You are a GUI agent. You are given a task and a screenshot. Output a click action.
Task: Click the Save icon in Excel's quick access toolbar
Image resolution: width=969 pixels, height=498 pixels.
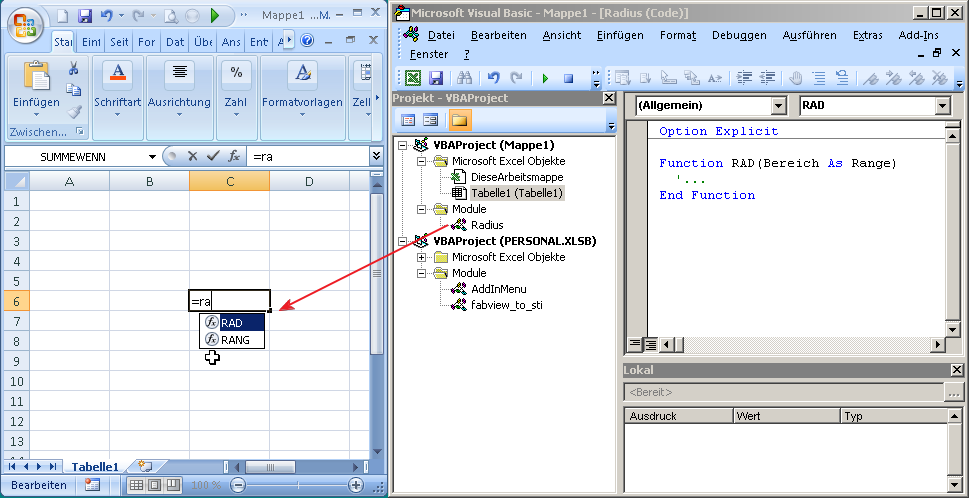[x=85, y=15]
